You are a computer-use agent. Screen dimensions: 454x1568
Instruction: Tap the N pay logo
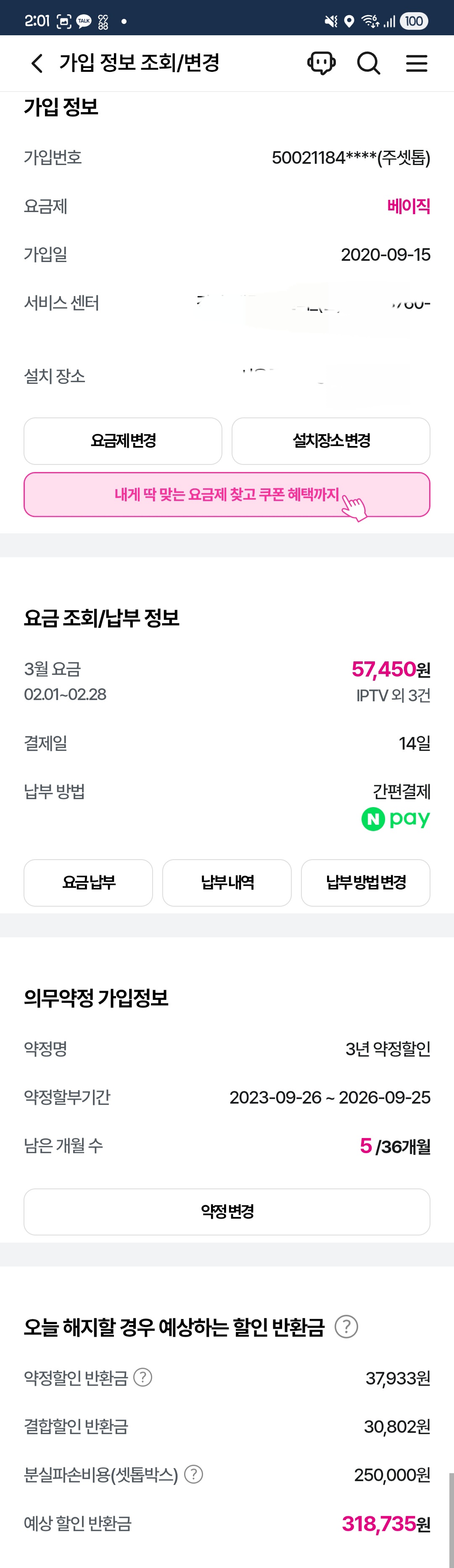click(x=396, y=819)
